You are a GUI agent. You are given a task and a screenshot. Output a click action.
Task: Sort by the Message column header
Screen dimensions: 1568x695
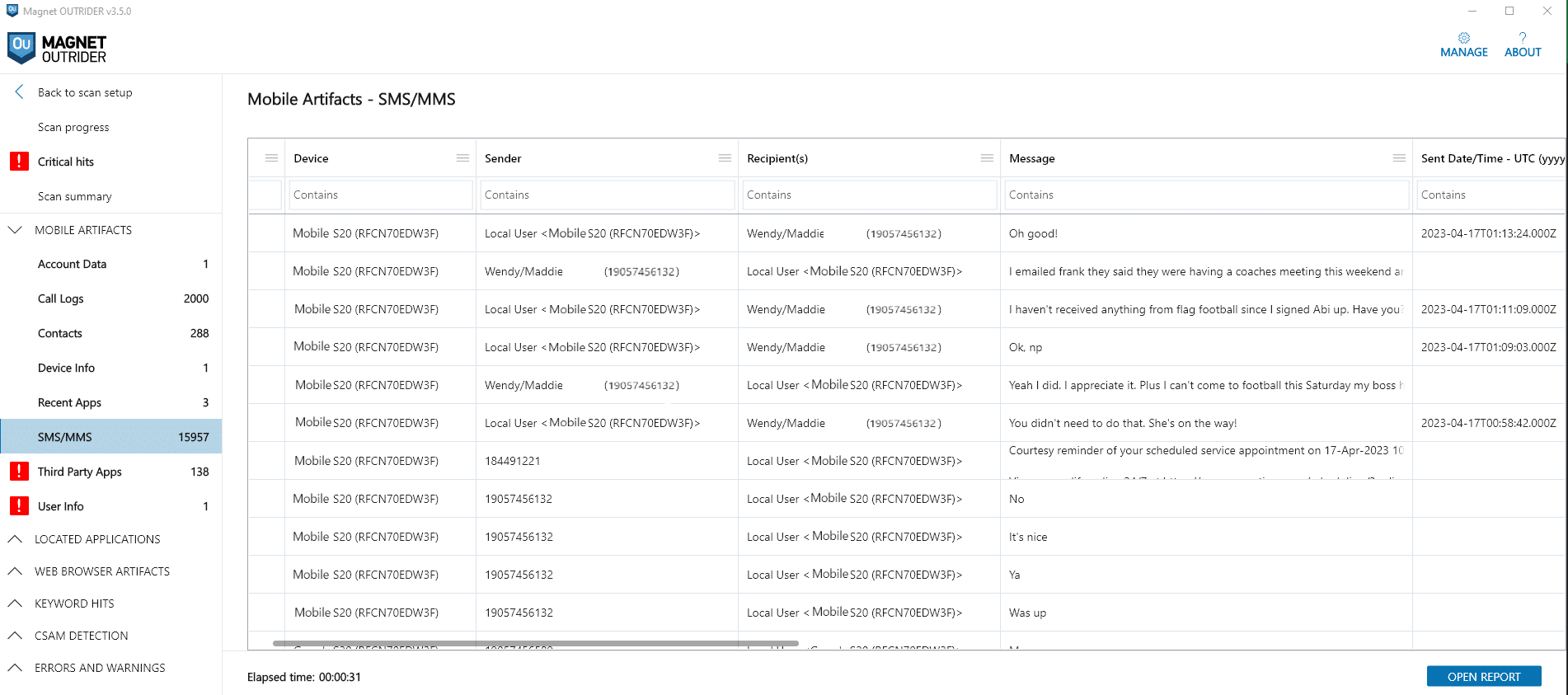coord(1032,158)
